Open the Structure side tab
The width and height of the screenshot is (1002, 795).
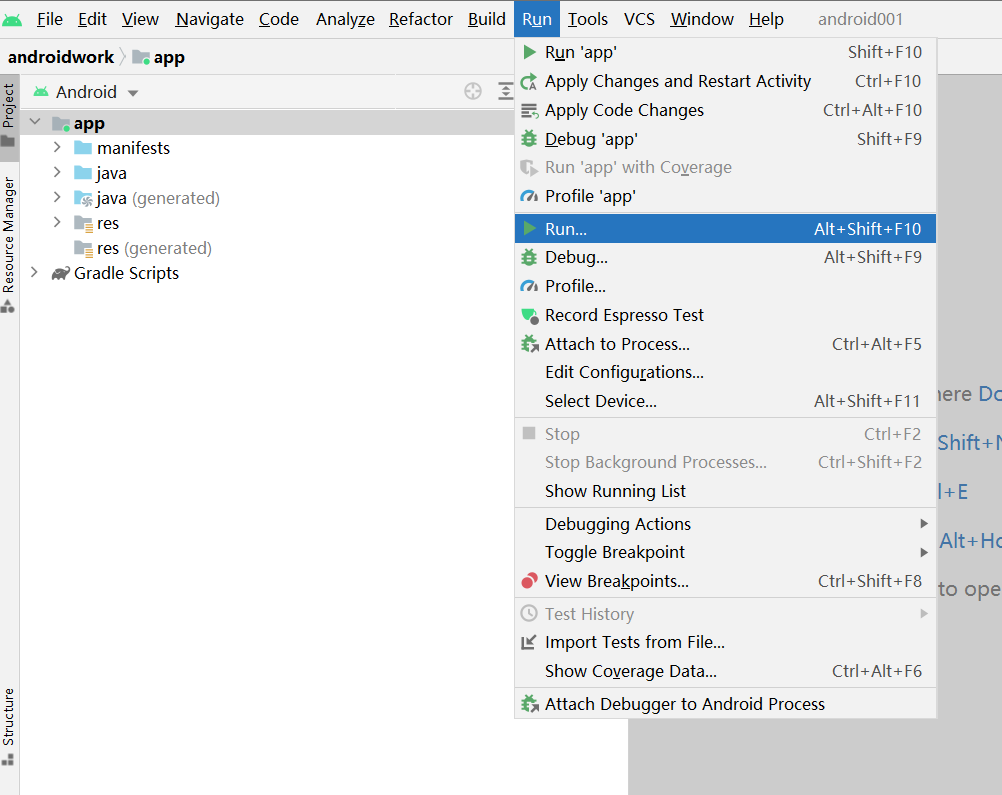point(8,727)
